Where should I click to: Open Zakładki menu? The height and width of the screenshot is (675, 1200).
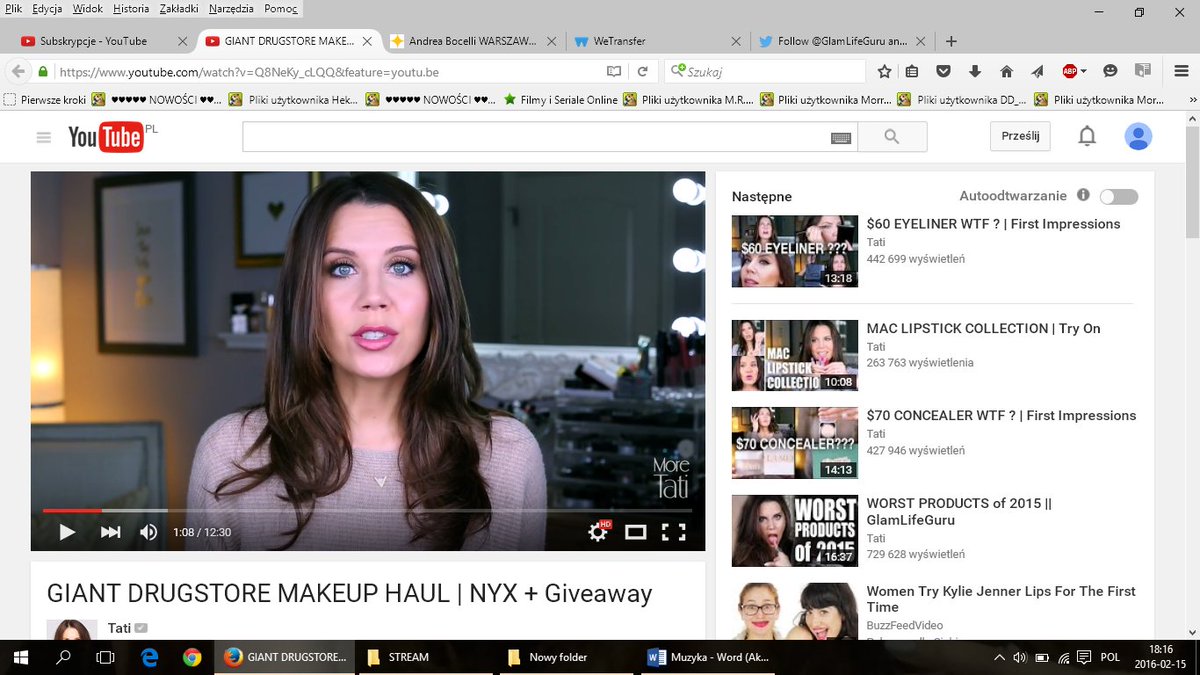(x=179, y=9)
